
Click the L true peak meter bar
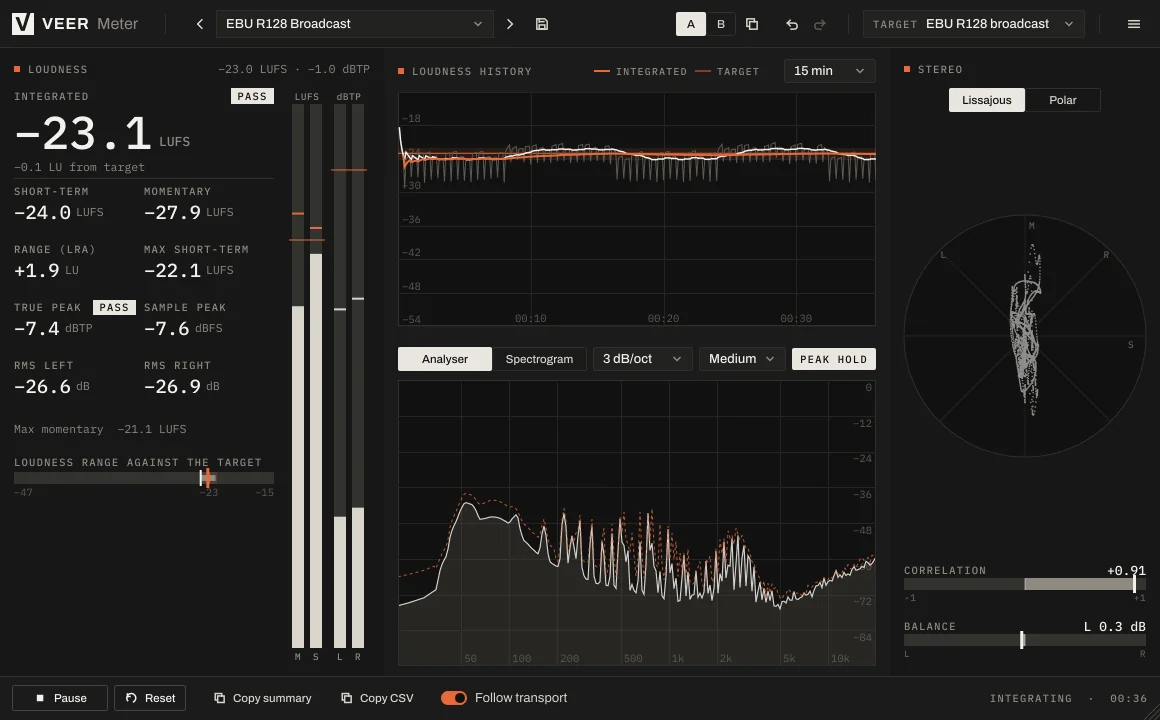[340, 376]
